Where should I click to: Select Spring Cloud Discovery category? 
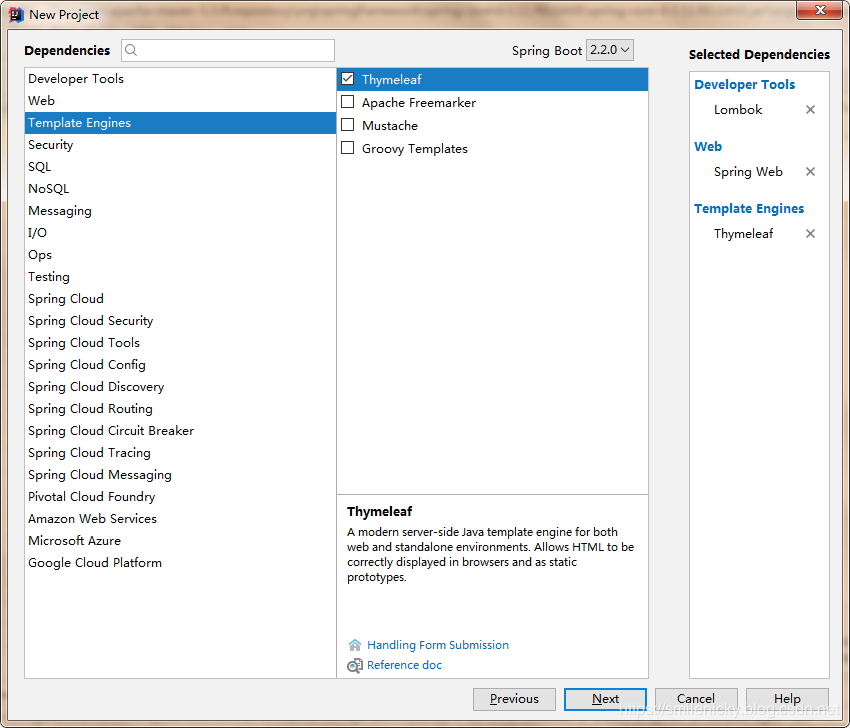(180, 387)
